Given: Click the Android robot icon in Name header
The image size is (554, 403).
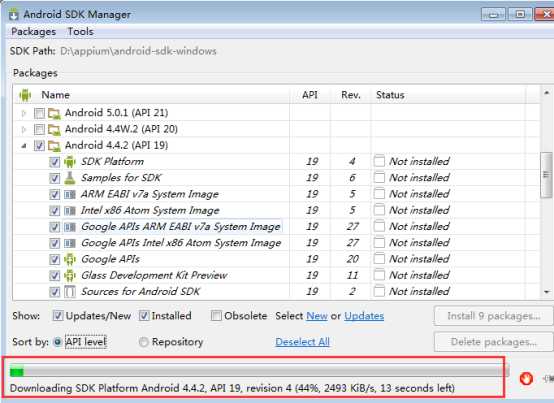Looking at the screenshot, I should tap(25, 95).
